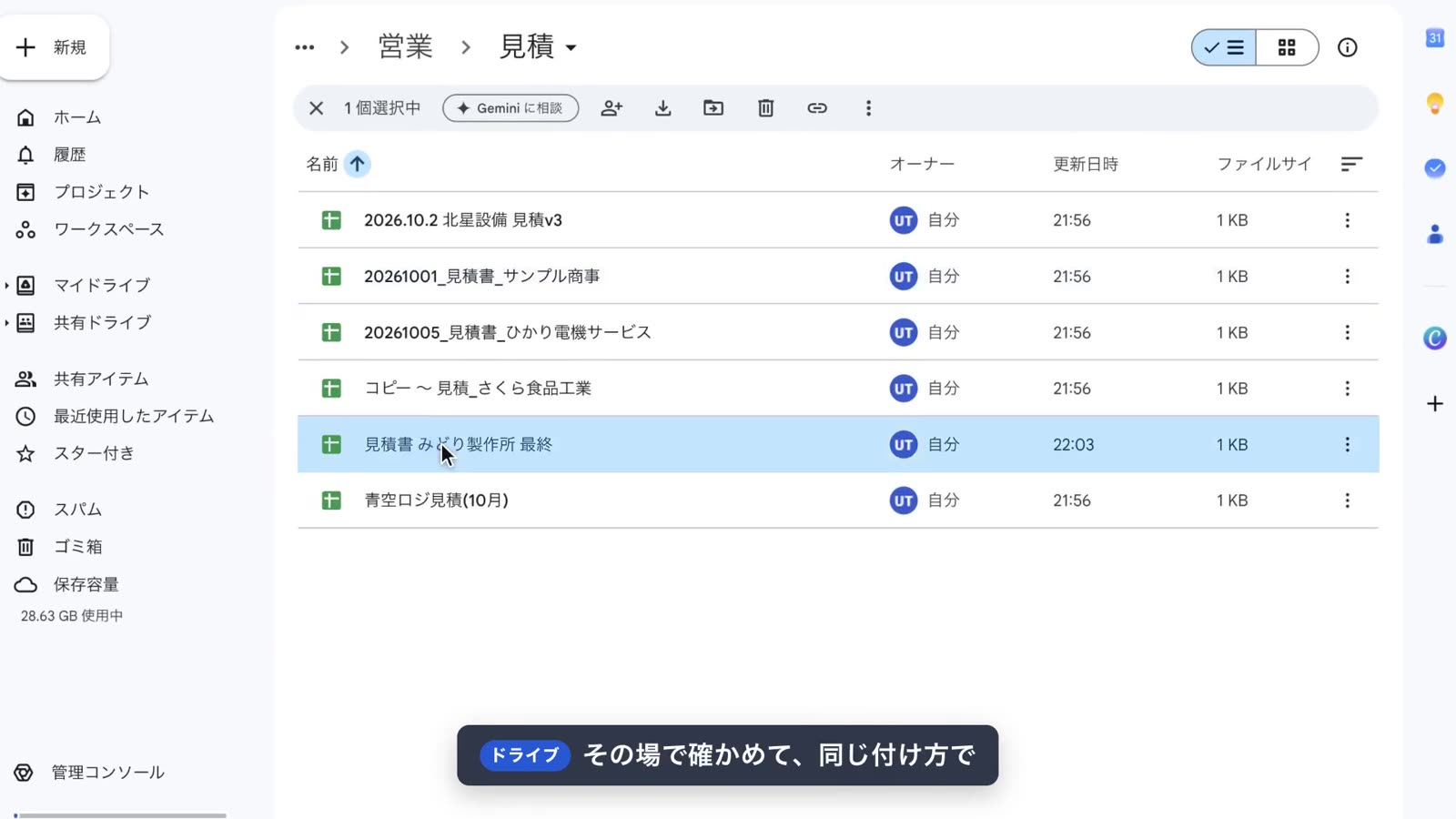Select file 20261005_見積書_ひかり電機サービス

click(x=838, y=332)
